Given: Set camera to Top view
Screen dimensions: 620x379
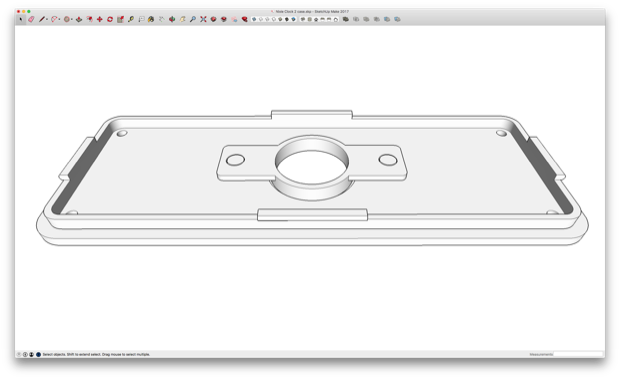Looking at the screenshot, I should coord(310,19).
